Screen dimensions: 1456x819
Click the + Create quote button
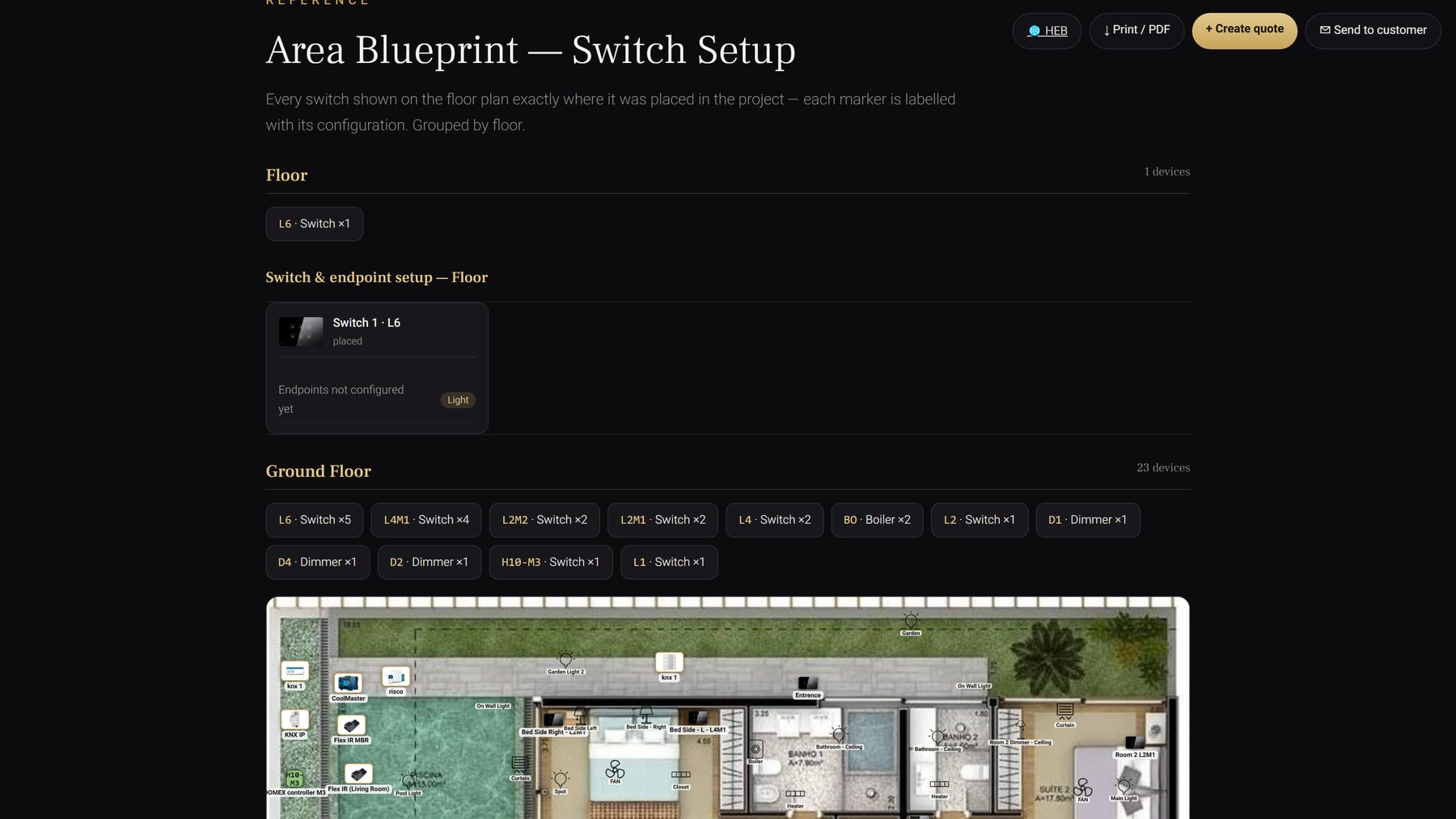coord(1244,31)
